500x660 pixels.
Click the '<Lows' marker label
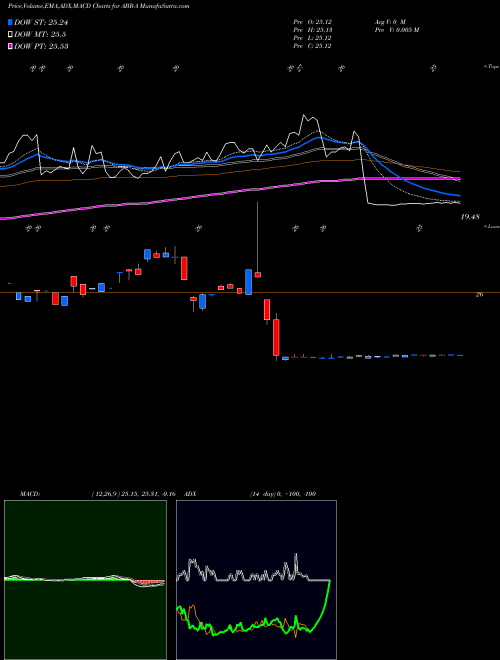coord(492,226)
